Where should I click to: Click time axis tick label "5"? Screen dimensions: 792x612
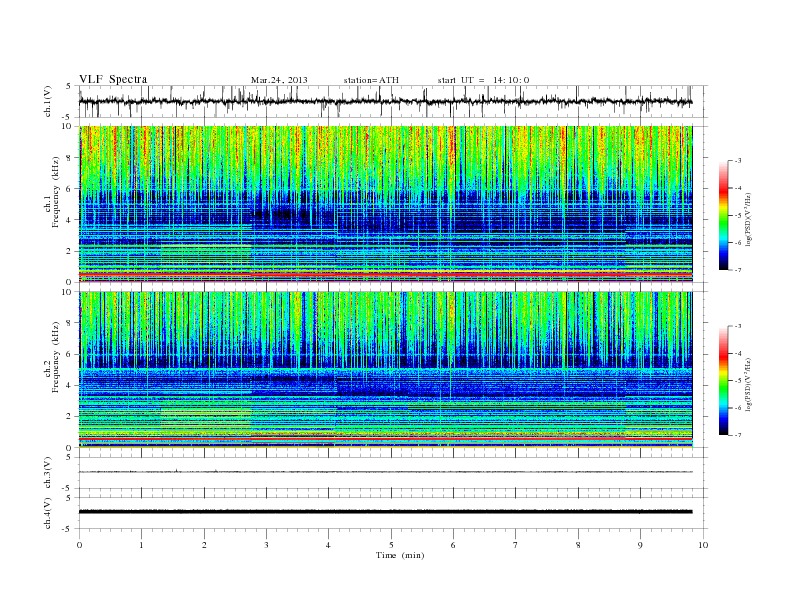pos(391,545)
